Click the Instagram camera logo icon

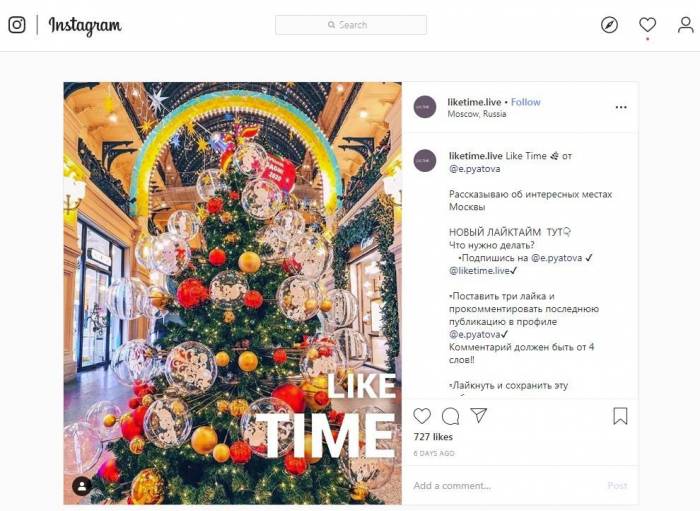pos(17,25)
